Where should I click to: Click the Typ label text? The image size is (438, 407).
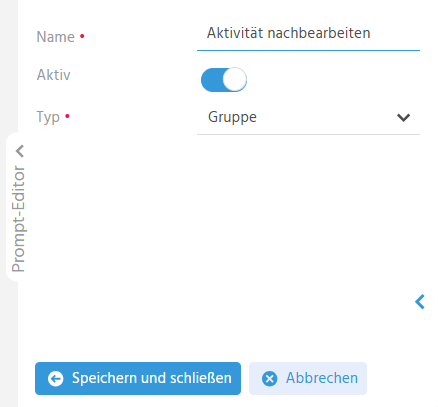coord(48,118)
